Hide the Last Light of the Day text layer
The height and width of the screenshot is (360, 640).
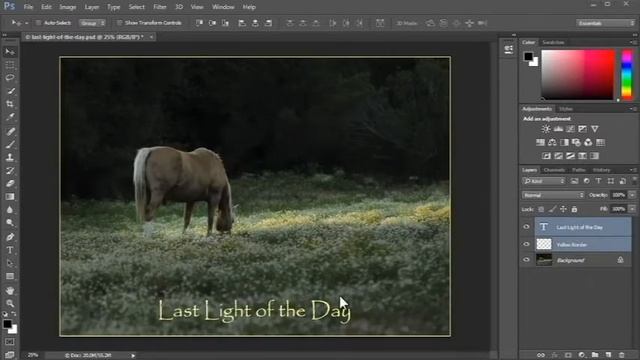(x=527, y=227)
